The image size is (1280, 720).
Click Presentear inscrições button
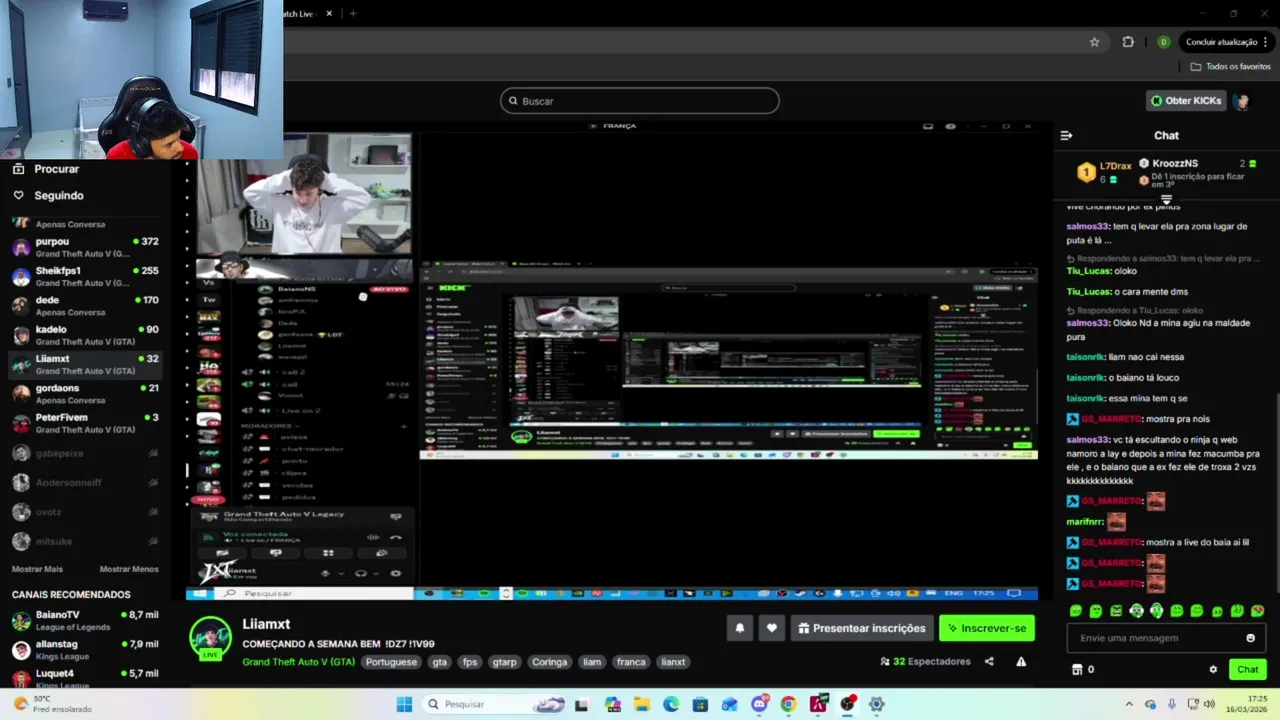tap(862, 628)
